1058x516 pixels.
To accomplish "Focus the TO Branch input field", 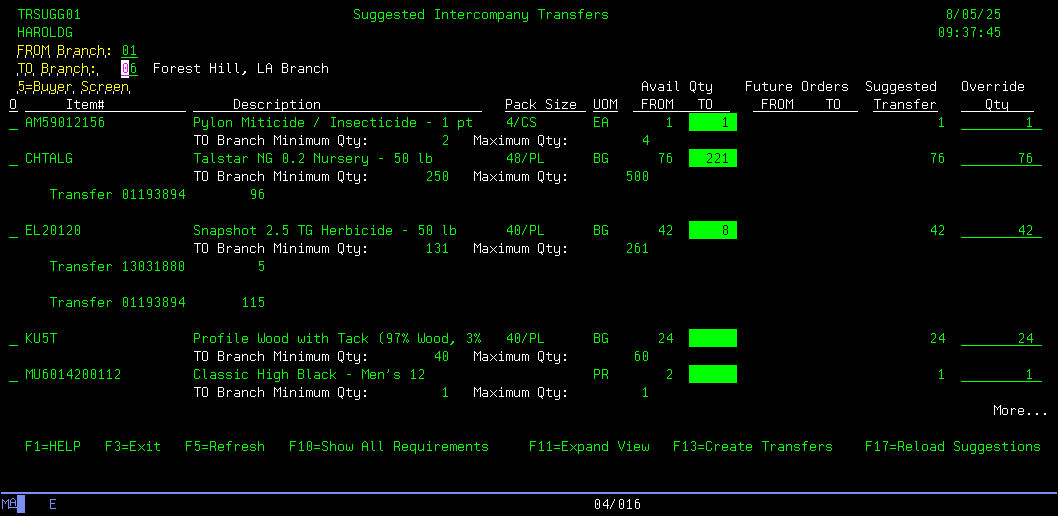I will click(x=129, y=69).
